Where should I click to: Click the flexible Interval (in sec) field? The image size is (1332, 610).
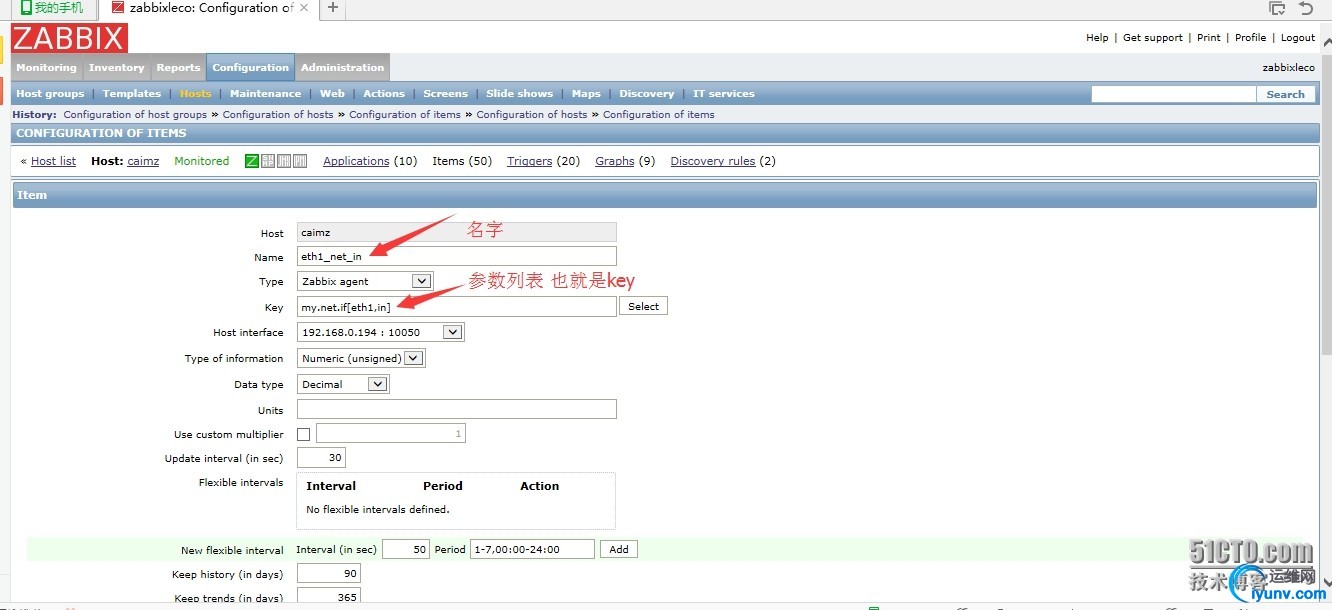coord(405,549)
